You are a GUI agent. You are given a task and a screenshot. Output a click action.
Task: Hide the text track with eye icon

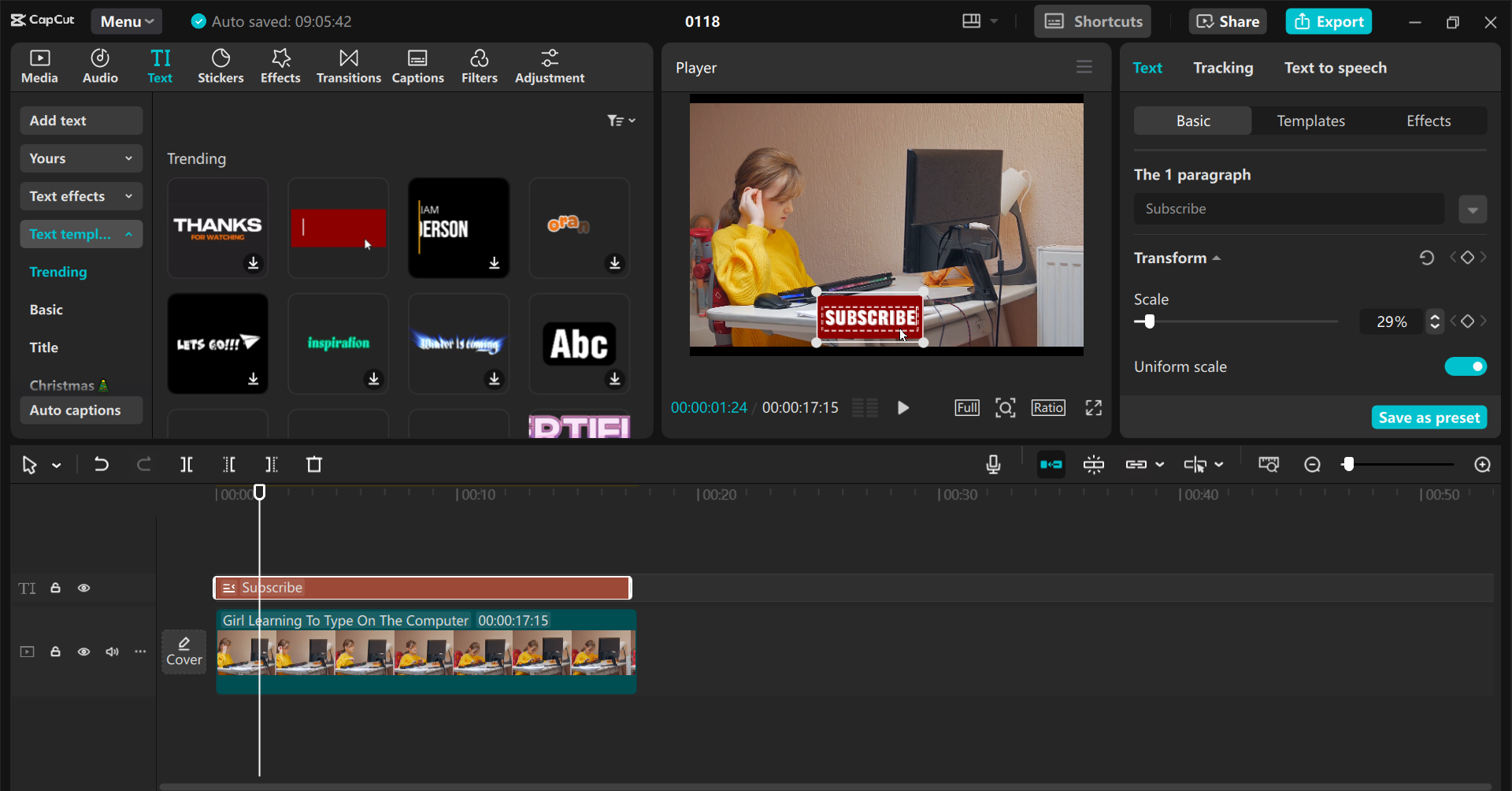[x=83, y=588]
